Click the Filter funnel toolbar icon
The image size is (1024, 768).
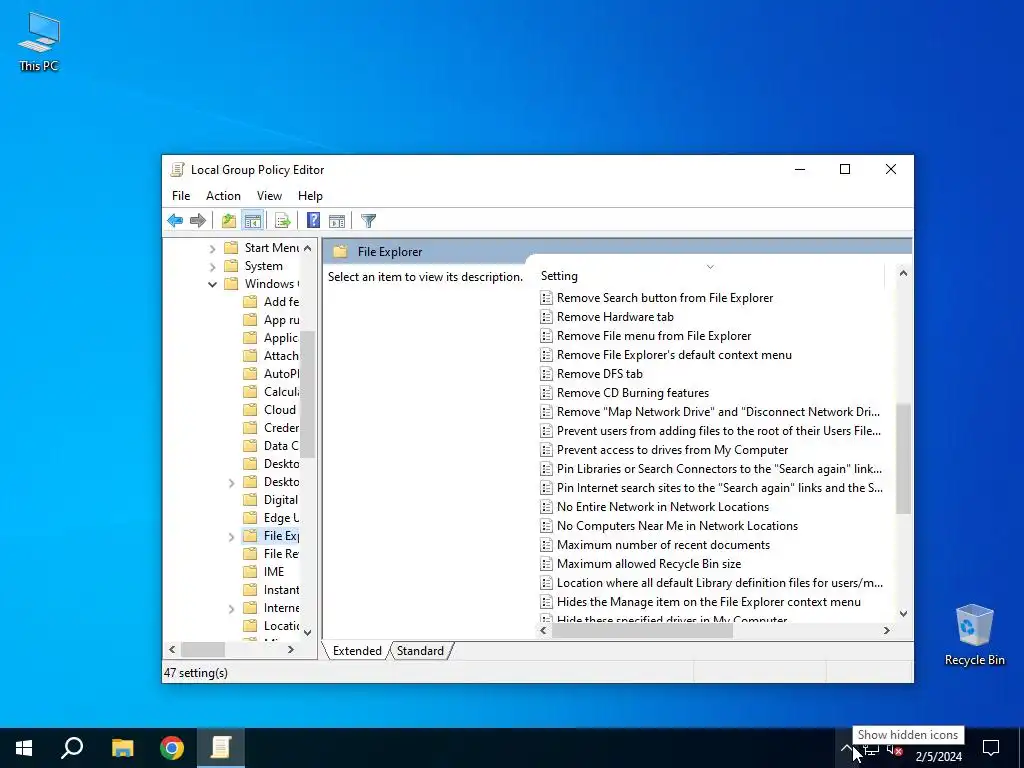(x=368, y=221)
